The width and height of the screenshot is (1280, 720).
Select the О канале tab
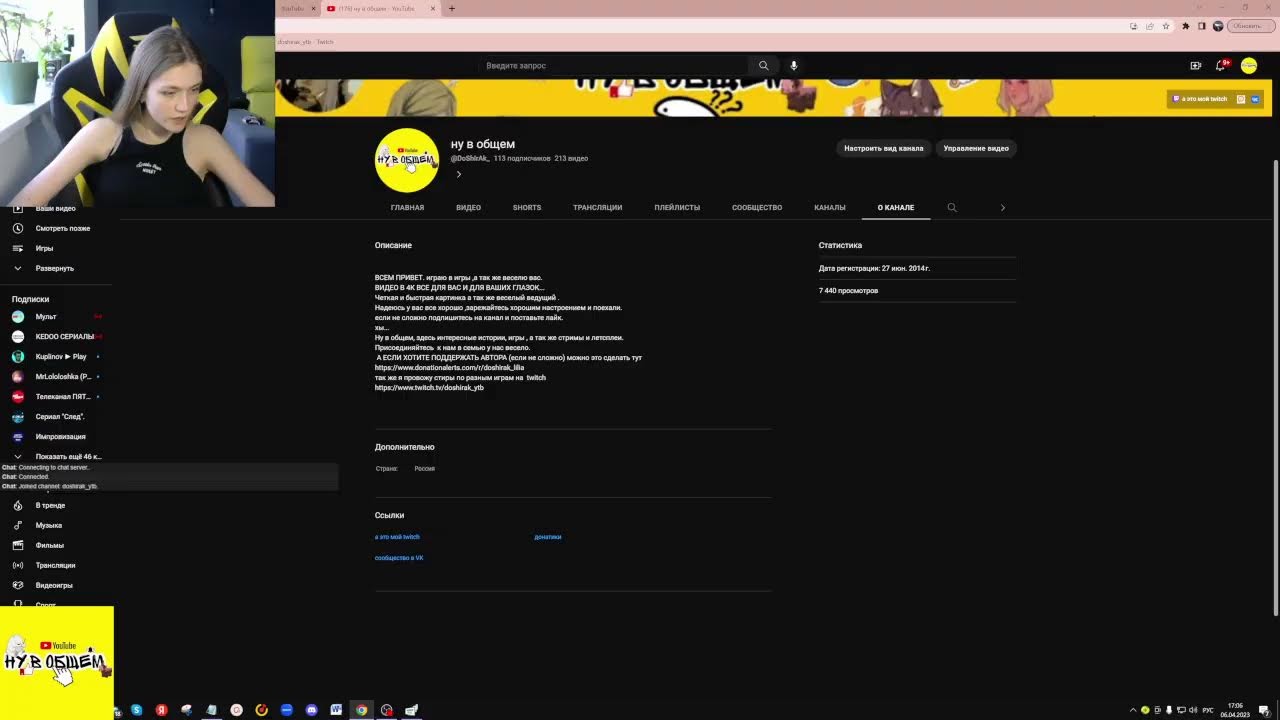[x=896, y=207]
